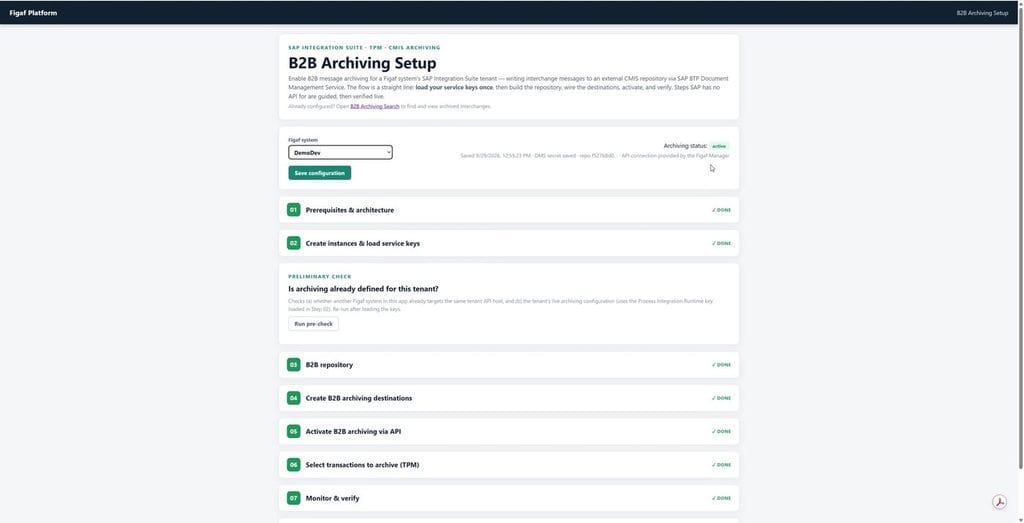The image size is (1024, 523).
Task: Click the 'Archiving status:' label
Action: (x=685, y=146)
